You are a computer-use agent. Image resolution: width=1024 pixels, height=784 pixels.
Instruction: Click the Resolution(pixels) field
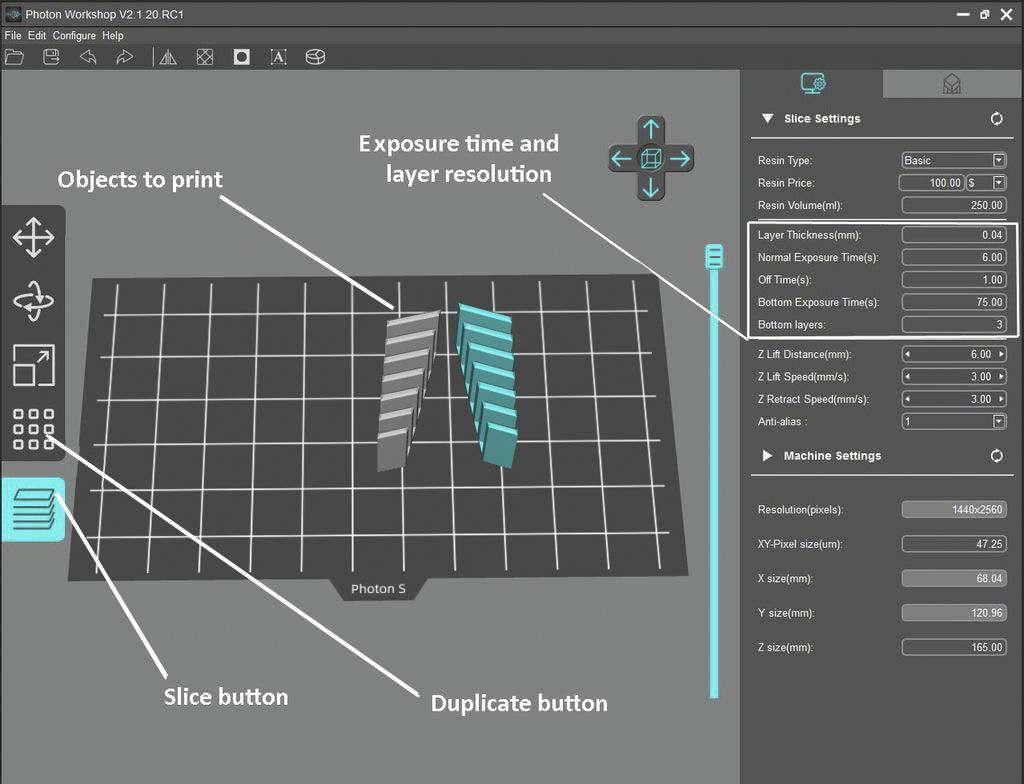pyautogui.click(x=954, y=510)
